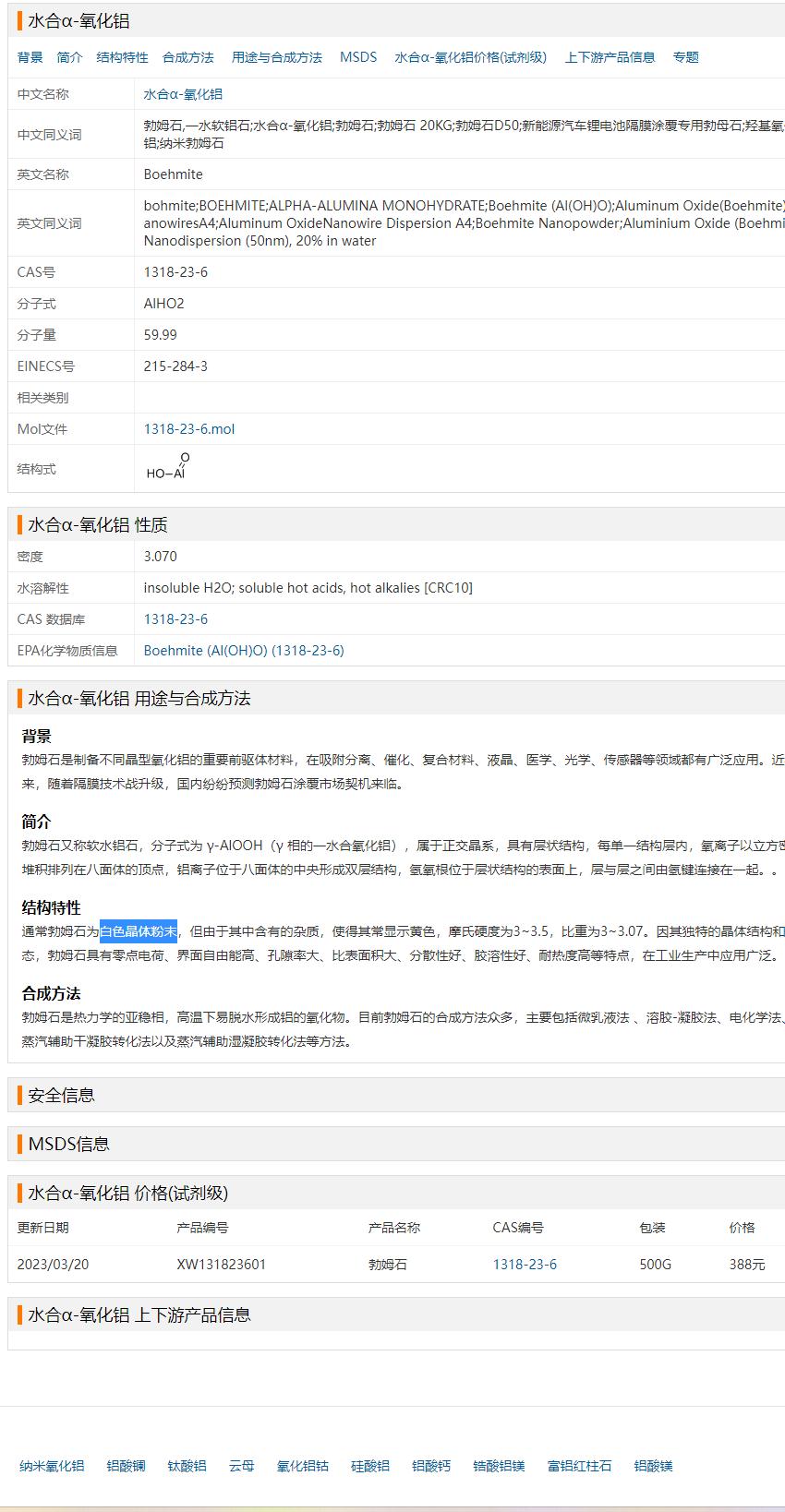Image resolution: width=785 pixels, height=1512 pixels.
Task: Open the 专题 tab
Action: pyautogui.click(x=685, y=57)
